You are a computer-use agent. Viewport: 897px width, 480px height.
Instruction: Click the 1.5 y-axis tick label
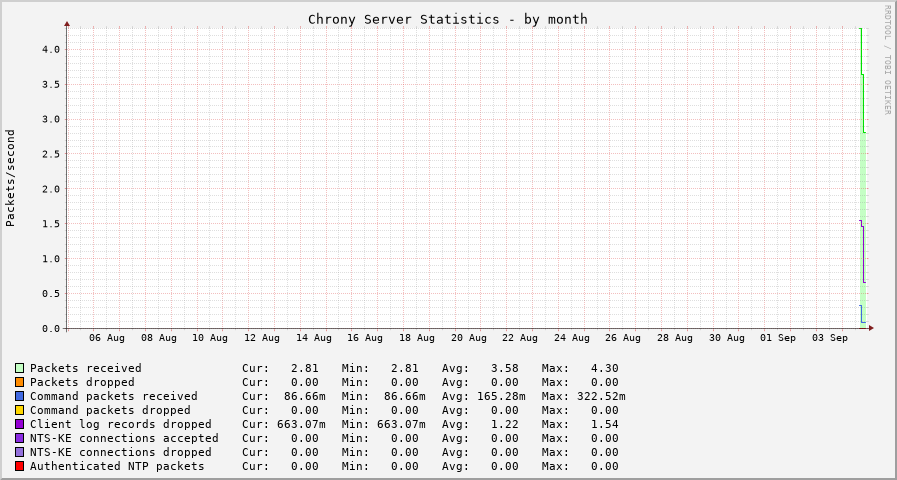point(49,224)
